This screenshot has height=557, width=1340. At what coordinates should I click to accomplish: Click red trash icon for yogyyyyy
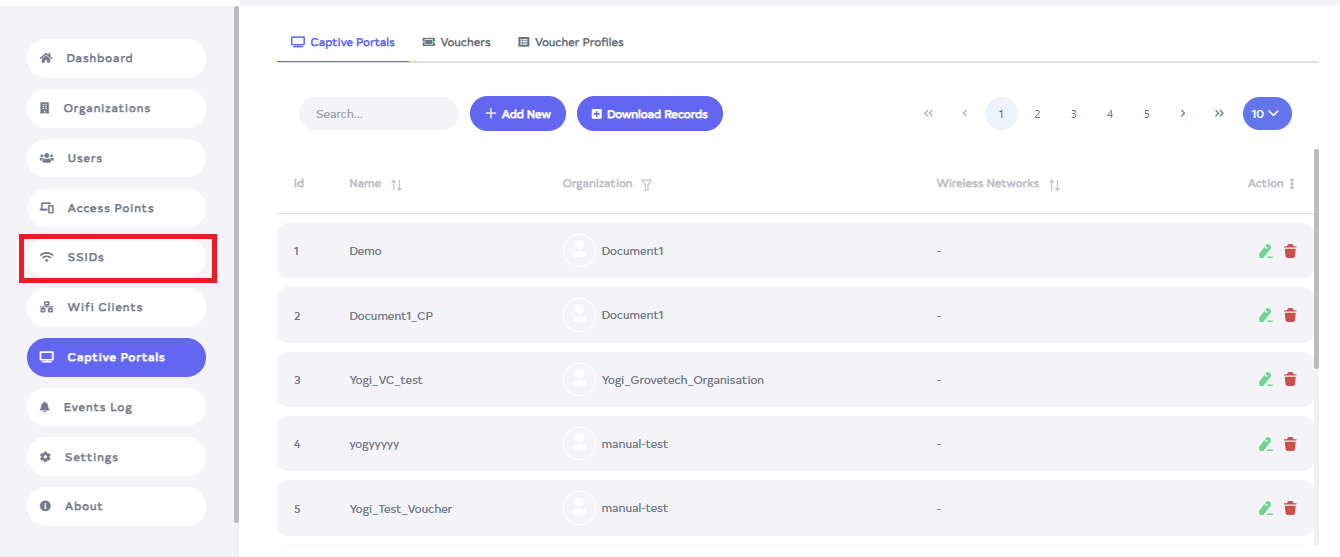(1290, 444)
